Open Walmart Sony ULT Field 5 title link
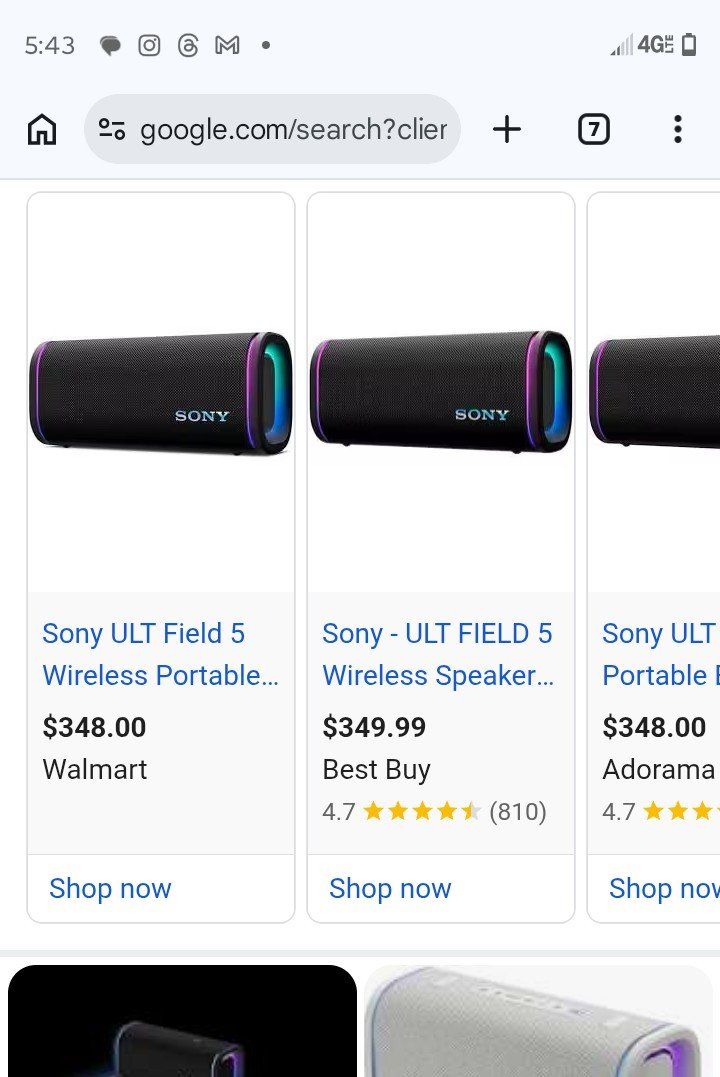 pyautogui.click(x=160, y=654)
